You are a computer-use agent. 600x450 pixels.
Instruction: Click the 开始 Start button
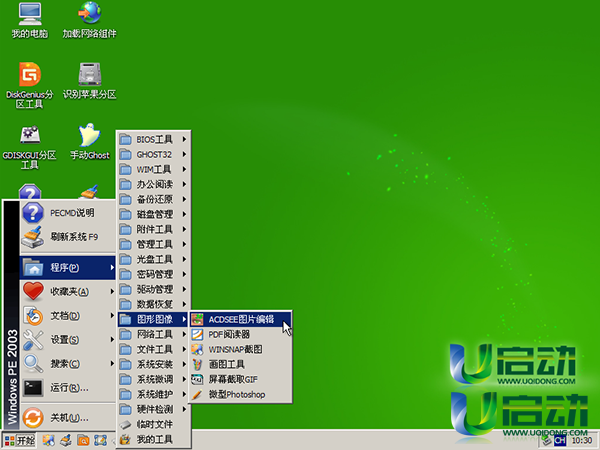(19, 440)
